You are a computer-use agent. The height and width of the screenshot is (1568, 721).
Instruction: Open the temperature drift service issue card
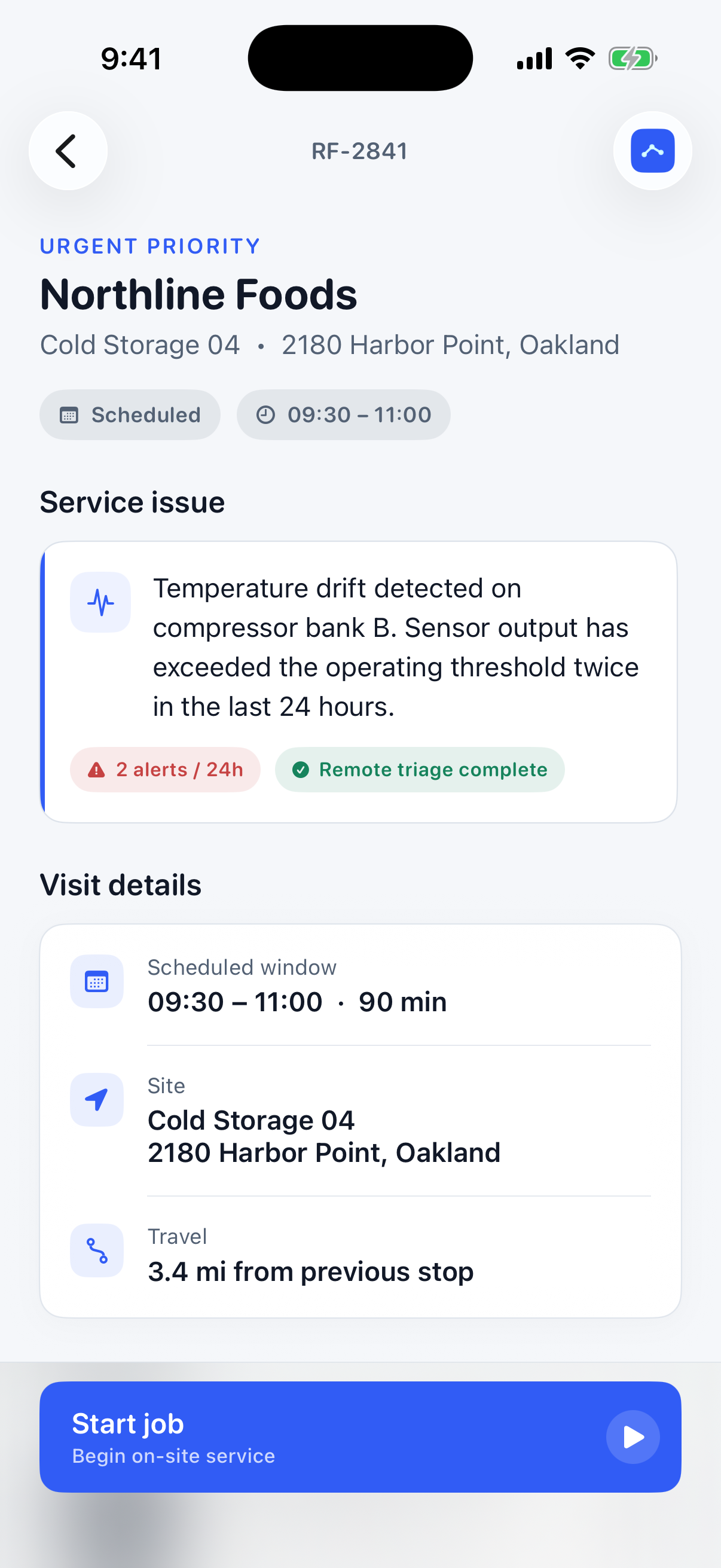tap(358, 682)
